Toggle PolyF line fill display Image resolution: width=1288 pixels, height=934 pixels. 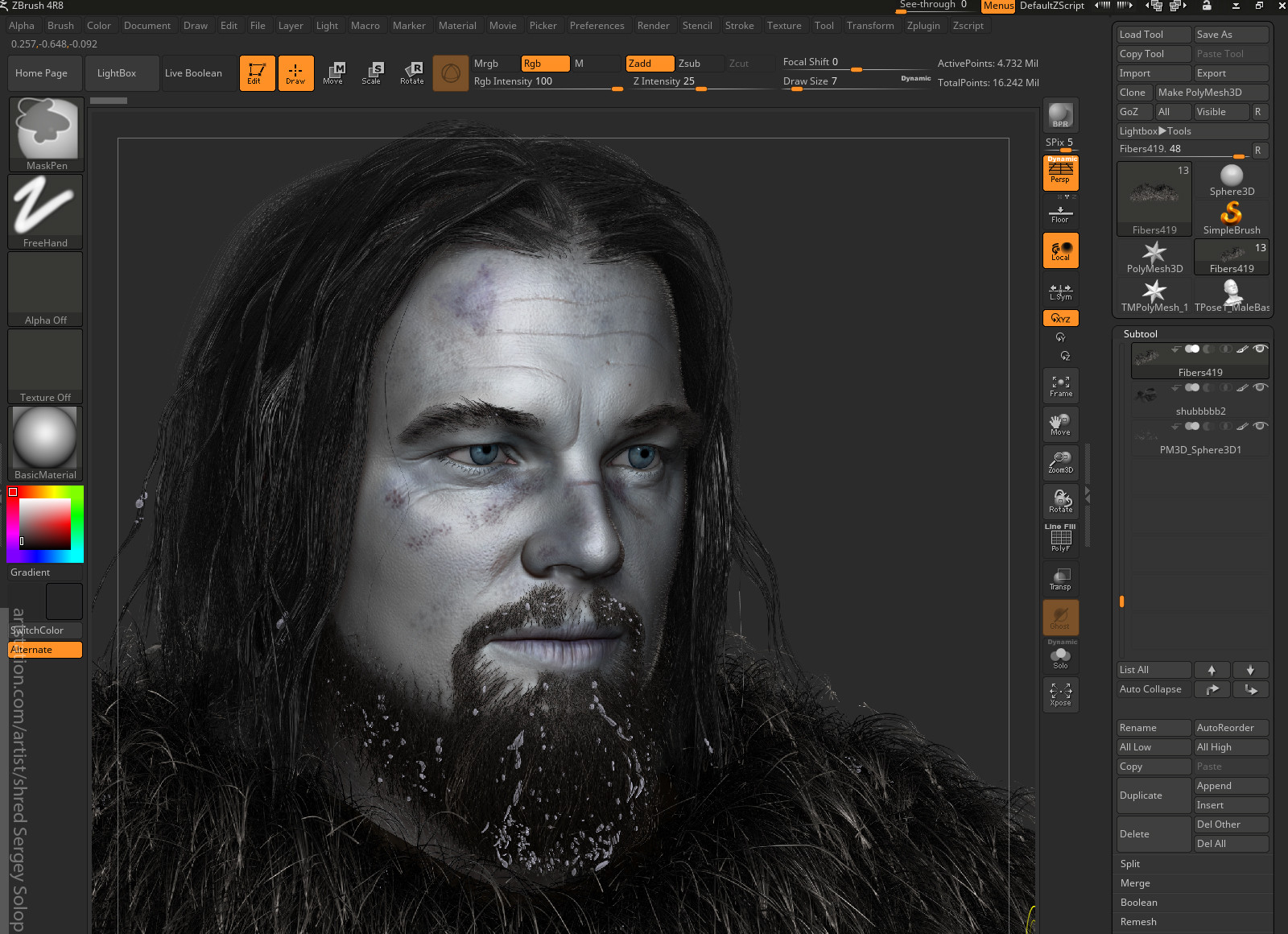[1060, 539]
